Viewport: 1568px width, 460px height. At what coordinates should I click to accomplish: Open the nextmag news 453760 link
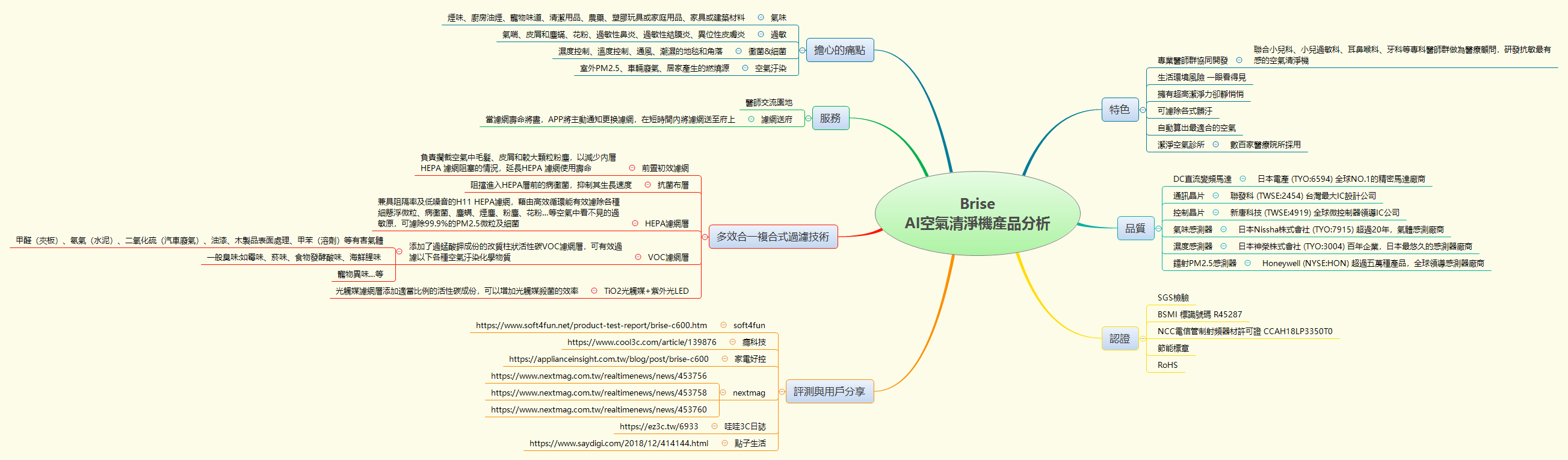coord(599,409)
